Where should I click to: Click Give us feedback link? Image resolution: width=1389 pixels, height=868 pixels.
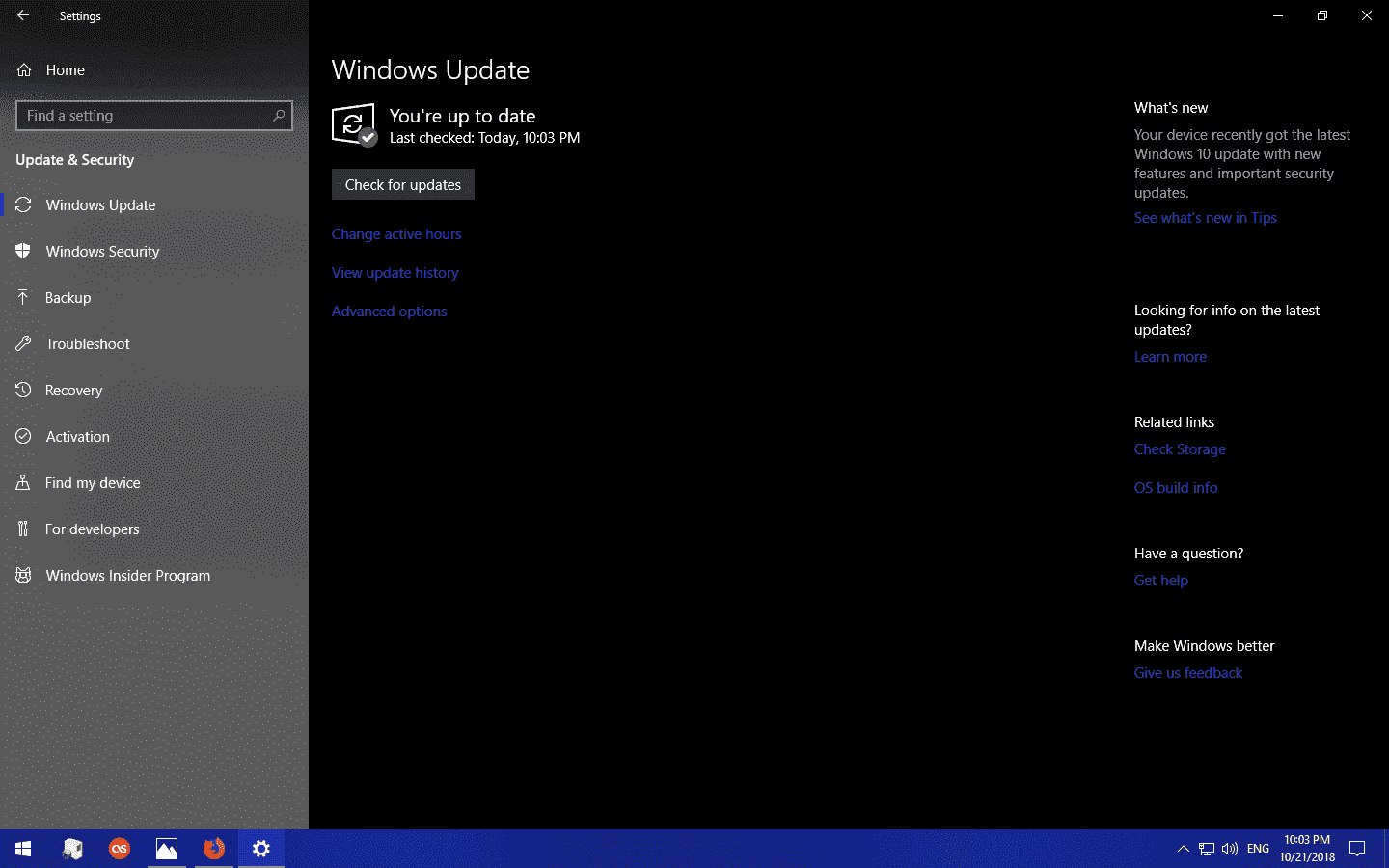tap(1188, 672)
